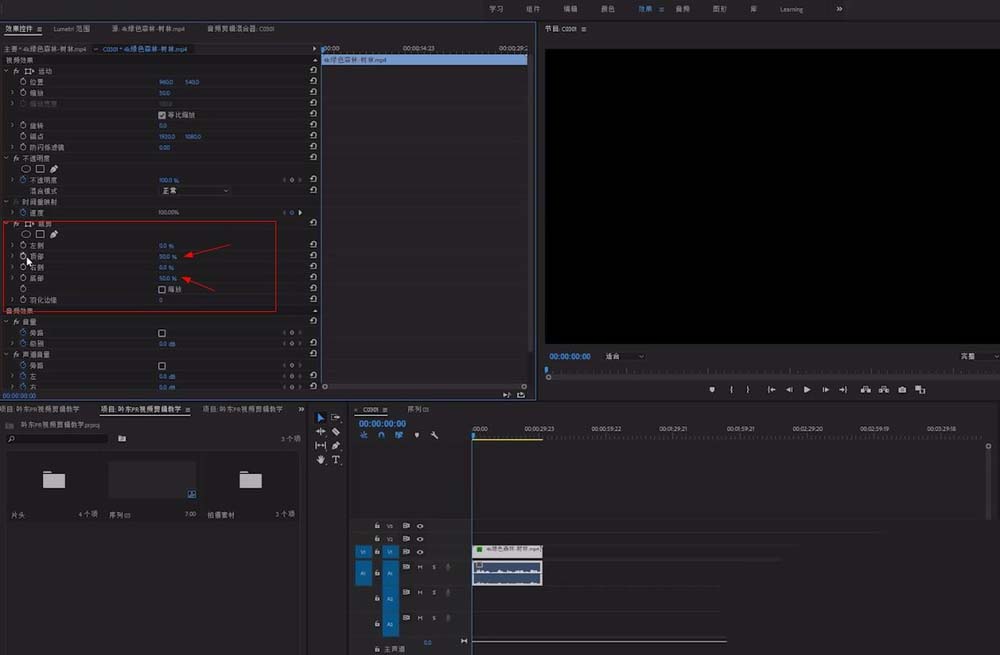
Task: Reset the 运动 effect parameters
Action: (313, 71)
